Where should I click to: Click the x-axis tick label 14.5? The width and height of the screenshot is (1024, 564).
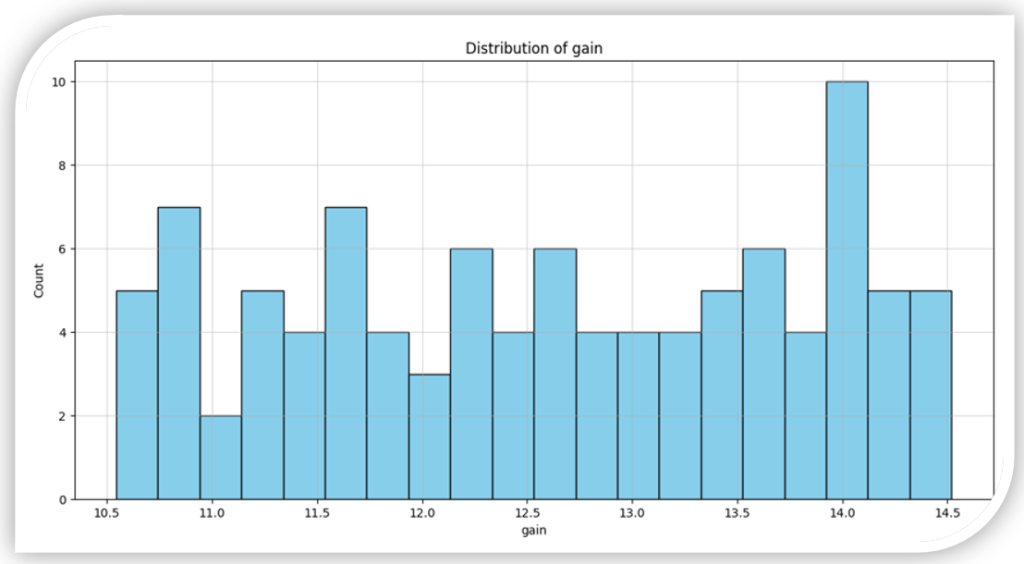(948, 513)
